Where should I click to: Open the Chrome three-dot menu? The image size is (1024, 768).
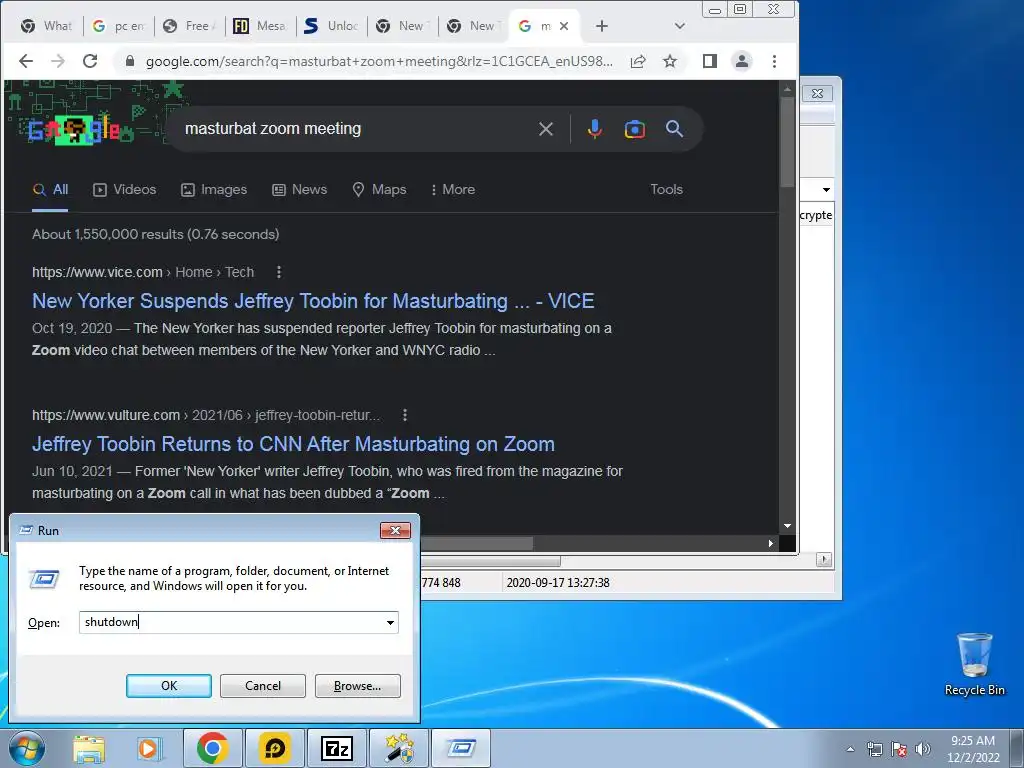click(x=775, y=61)
